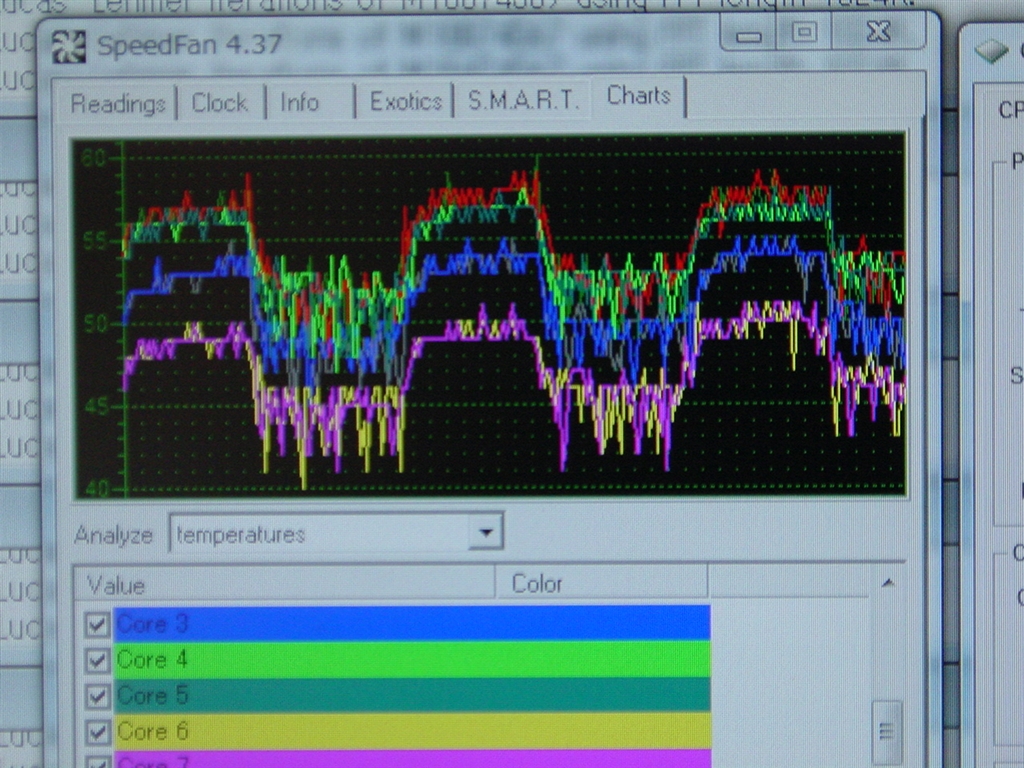
Task: Open the Analyze temperatures dropdown
Action: click(x=485, y=532)
